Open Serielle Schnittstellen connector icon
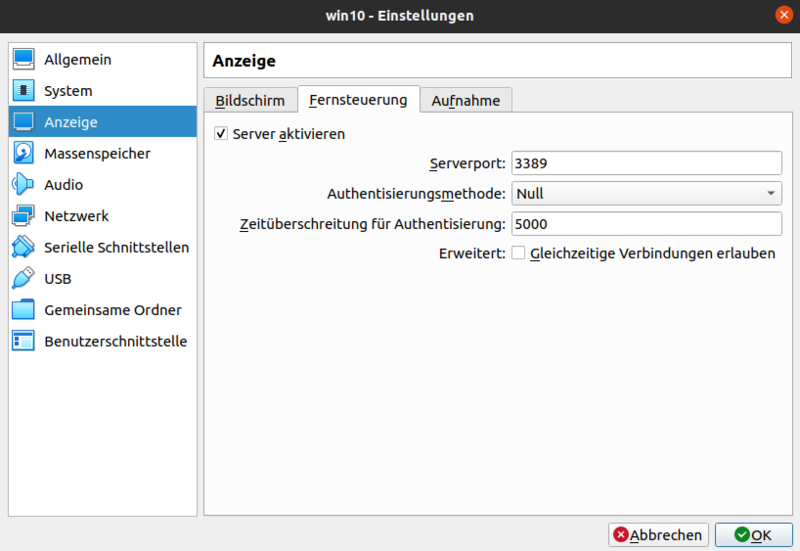This screenshot has height=551, width=800. tap(24, 247)
